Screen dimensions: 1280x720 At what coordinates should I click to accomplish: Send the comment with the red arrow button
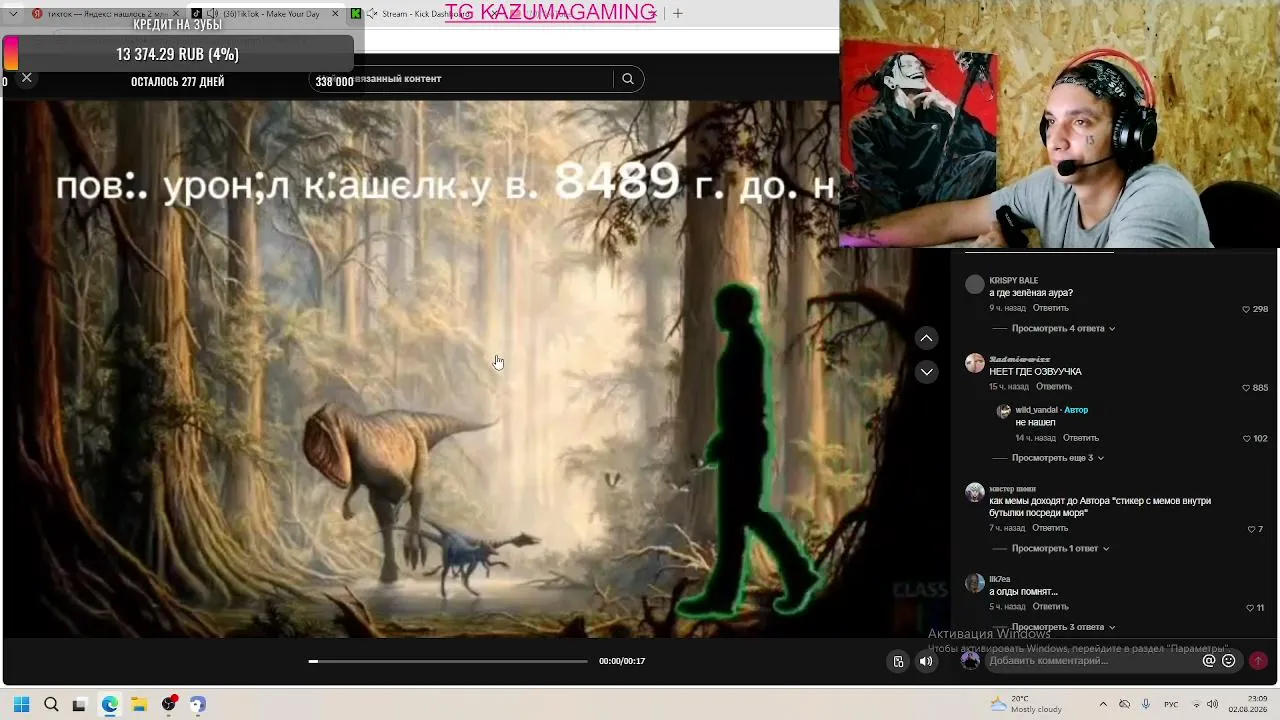click(x=1258, y=661)
